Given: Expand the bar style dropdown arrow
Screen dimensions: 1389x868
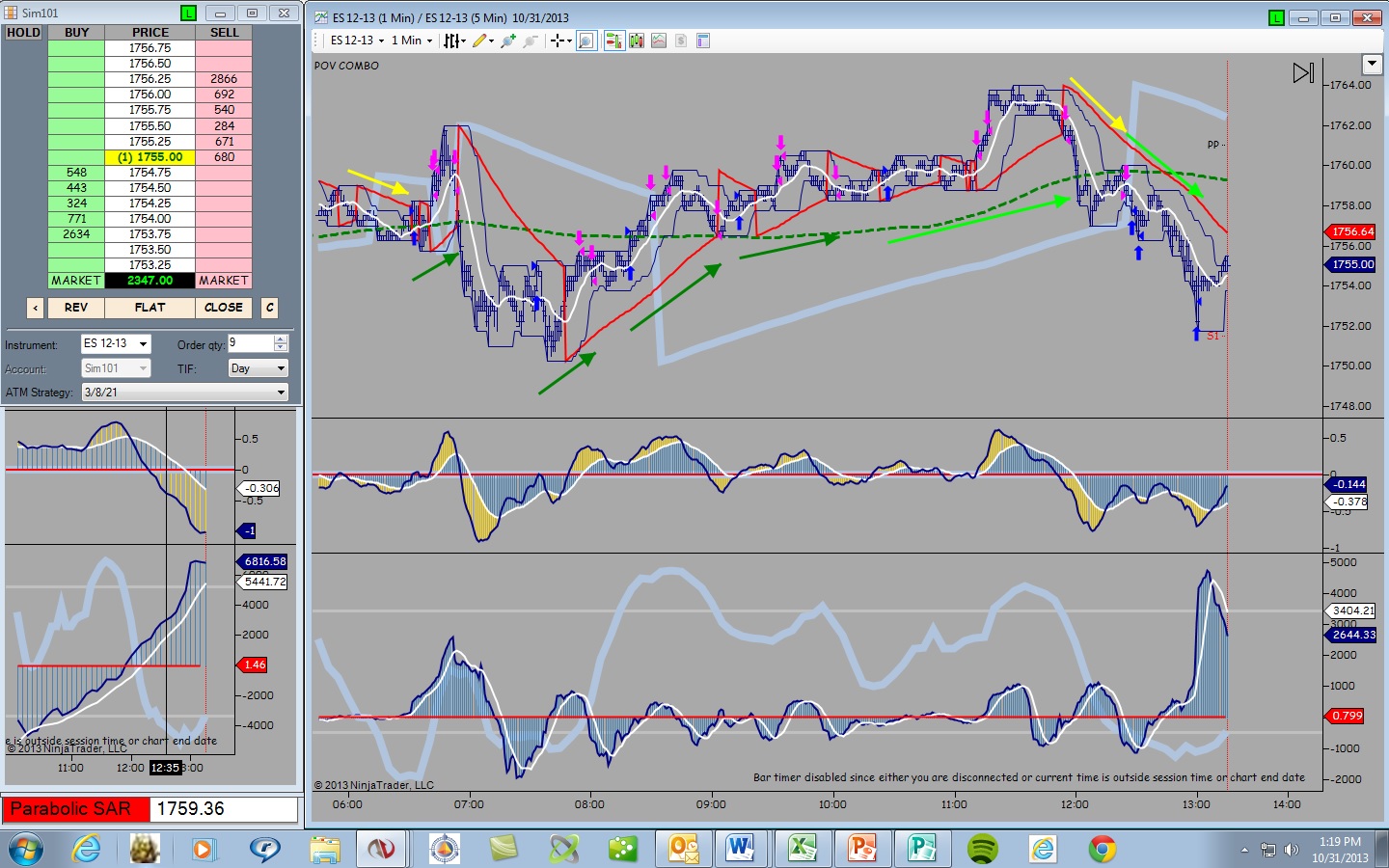Looking at the screenshot, I should tap(463, 41).
